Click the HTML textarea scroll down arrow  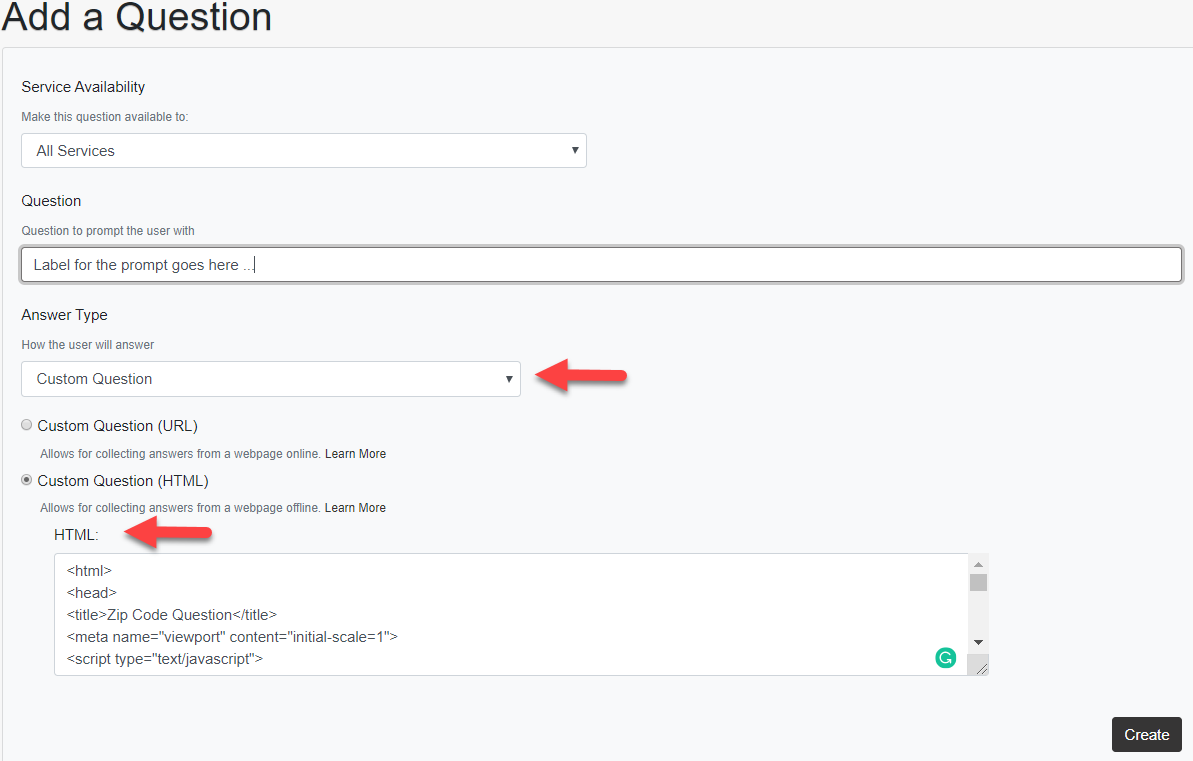(978, 642)
